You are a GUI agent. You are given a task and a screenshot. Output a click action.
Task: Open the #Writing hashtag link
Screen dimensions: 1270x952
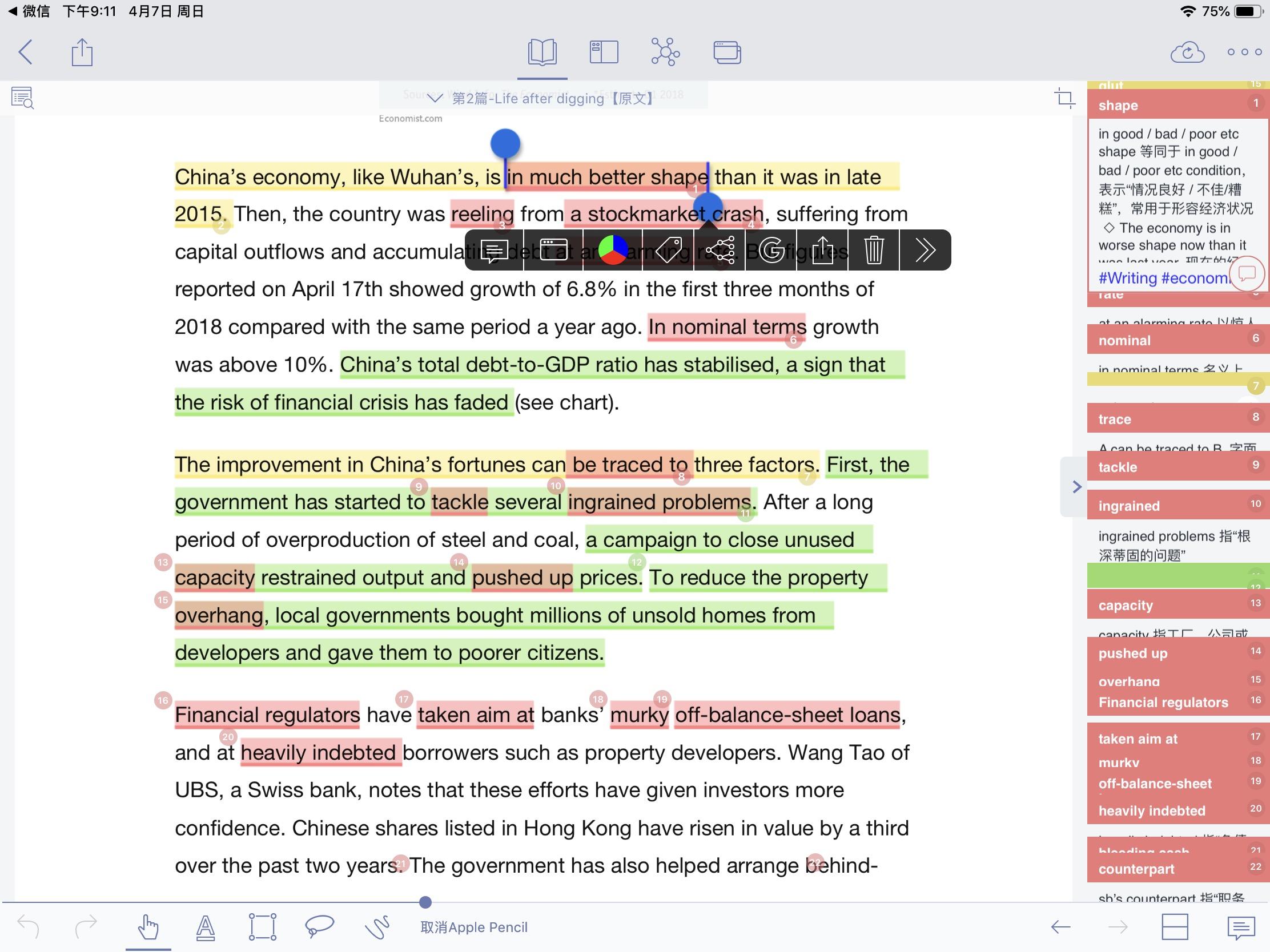click(x=1127, y=279)
